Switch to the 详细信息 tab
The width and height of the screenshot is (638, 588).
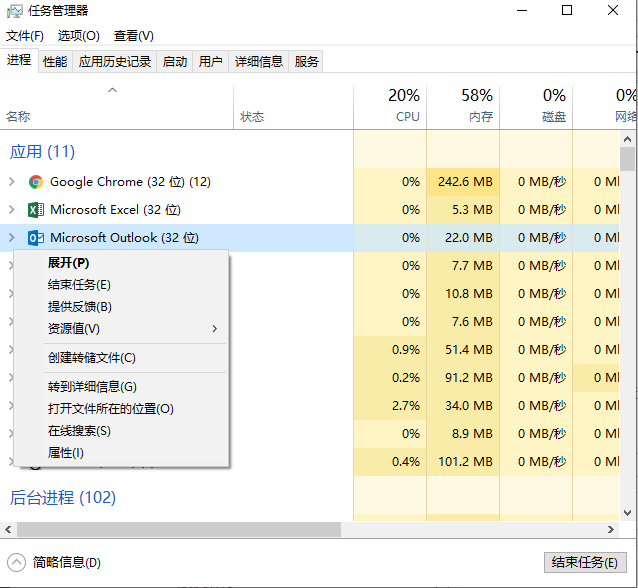tap(259, 62)
